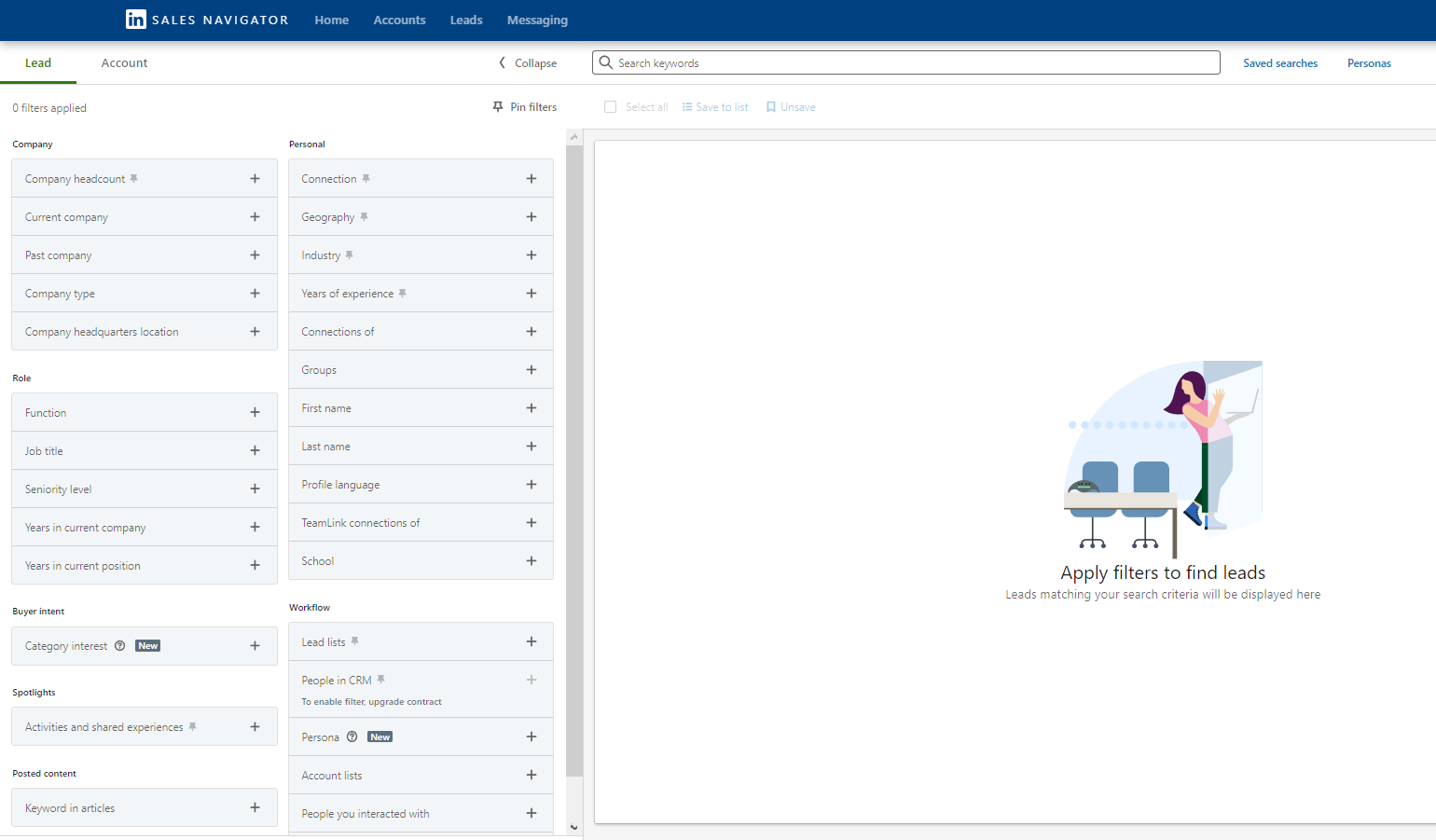
Task: Click the plus icon for Seniority level
Action: pyautogui.click(x=255, y=489)
